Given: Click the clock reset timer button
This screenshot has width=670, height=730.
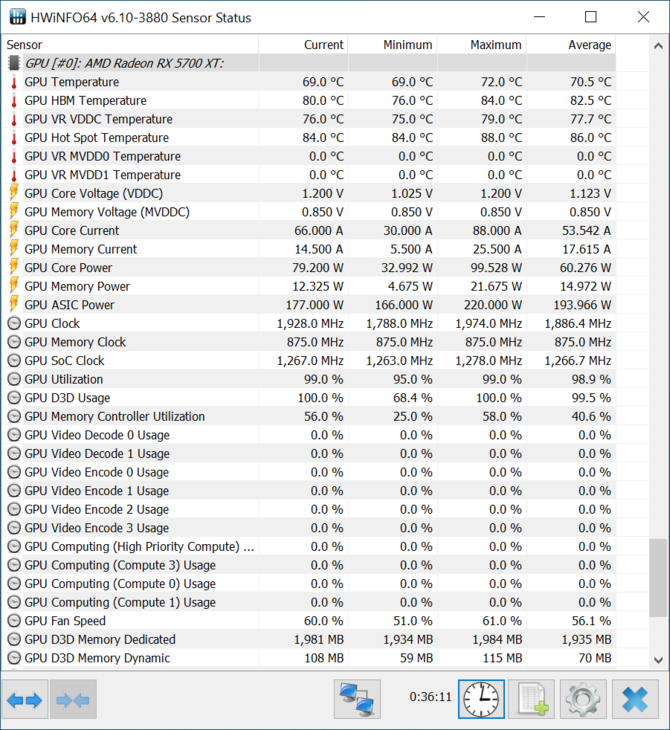Looking at the screenshot, I should (481, 699).
